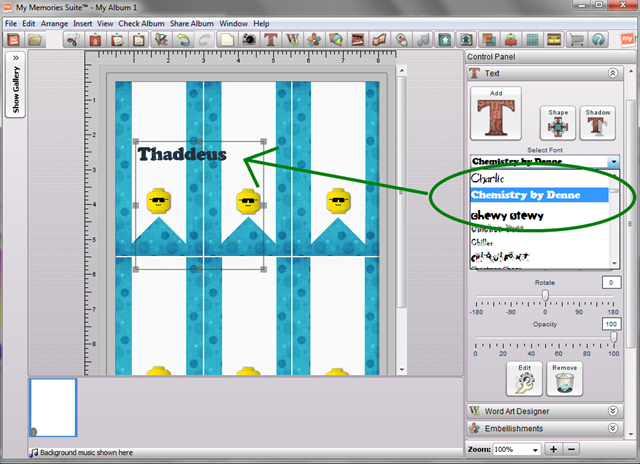
Task: Click the Lego head in the third banner
Action: pyautogui.click(x=338, y=201)
